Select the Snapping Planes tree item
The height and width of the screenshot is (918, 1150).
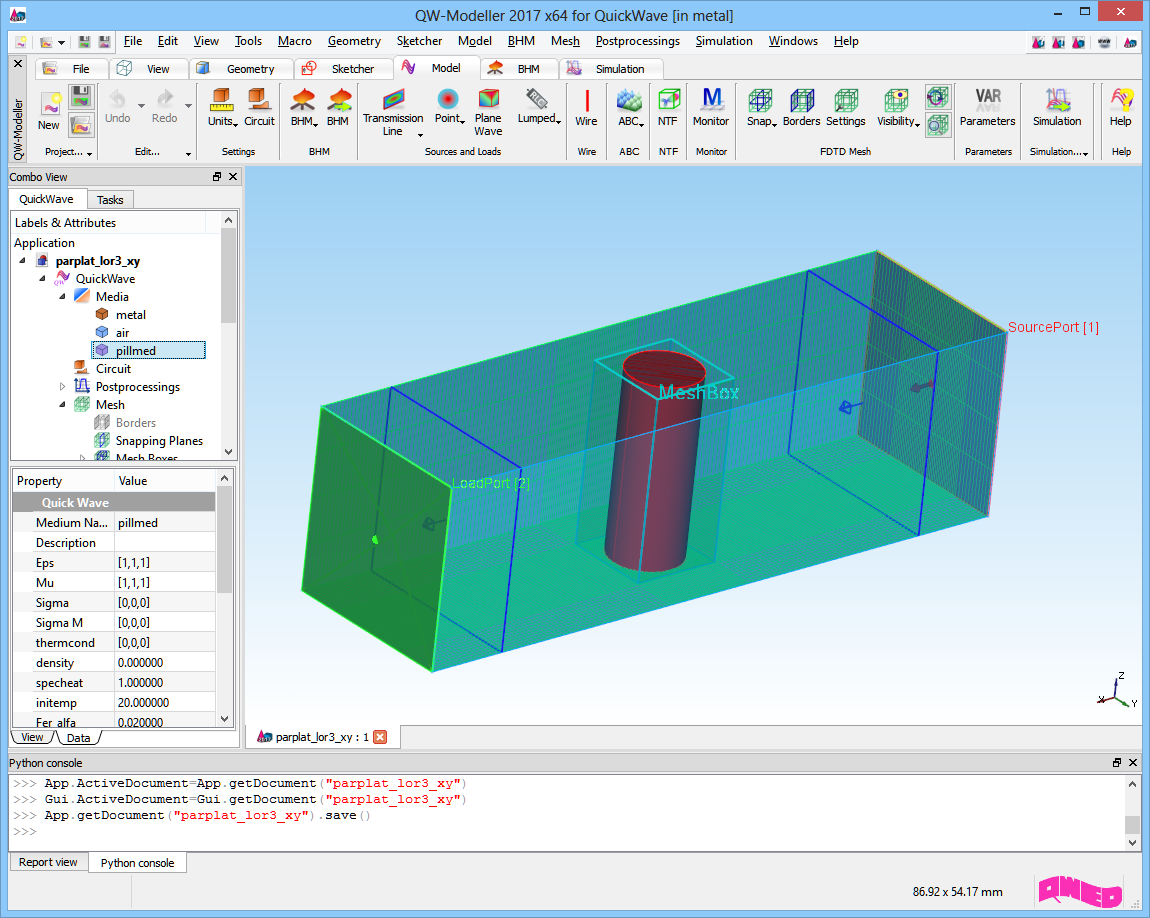click(158, 441)
